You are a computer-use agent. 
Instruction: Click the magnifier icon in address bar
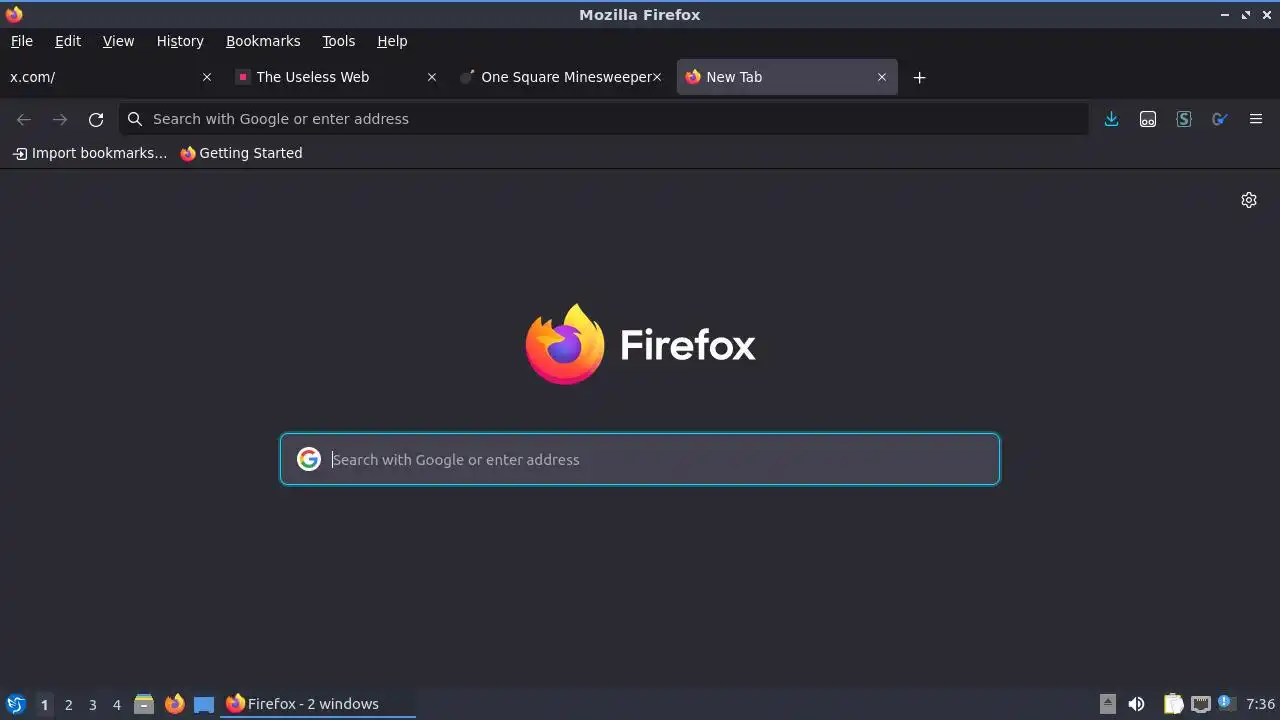[135, 119]
